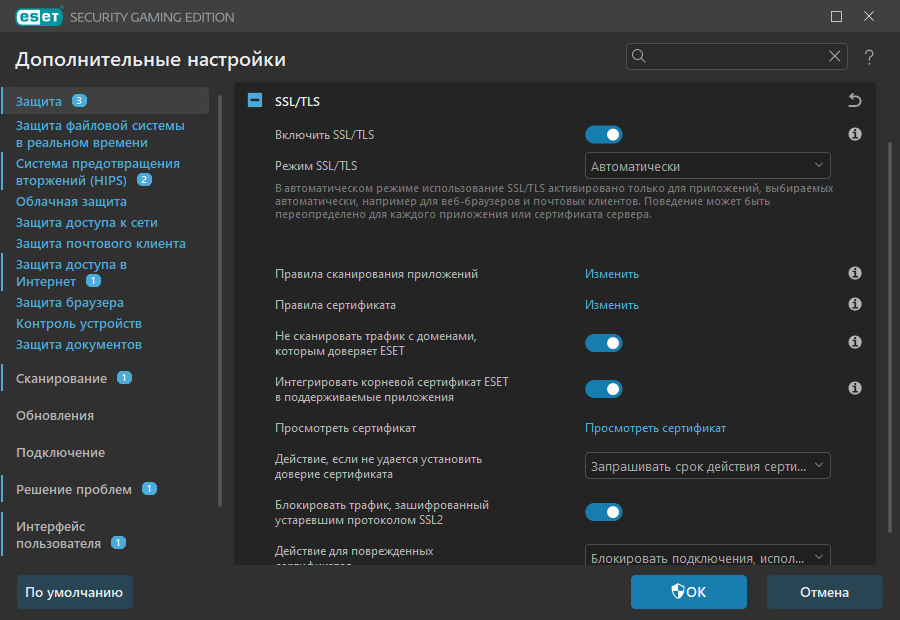Select Интерфейс пользователя category
Screen dimensions: 900x620
click(58, 534)
